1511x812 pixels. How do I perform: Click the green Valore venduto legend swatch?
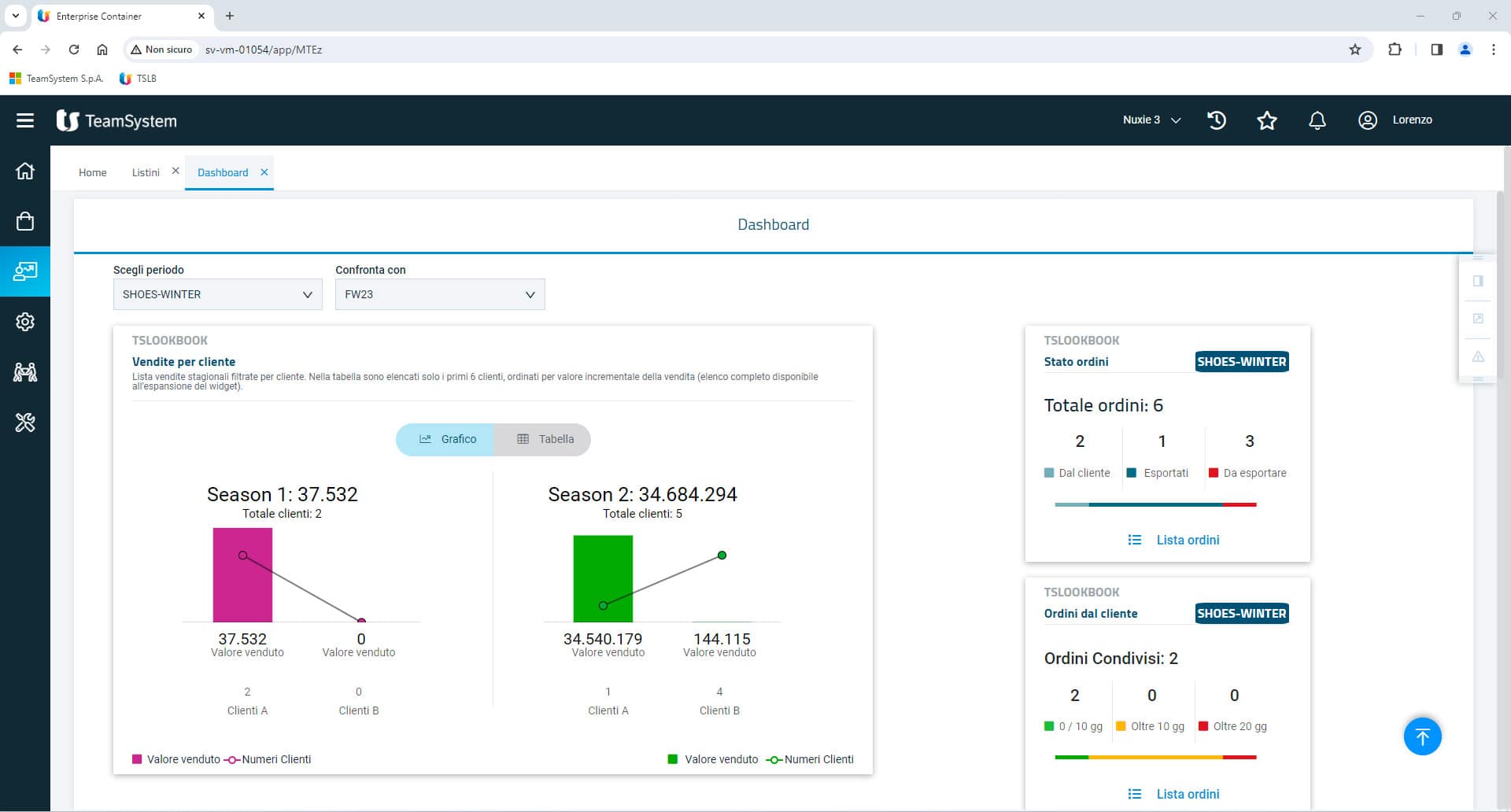coord(672,759)
